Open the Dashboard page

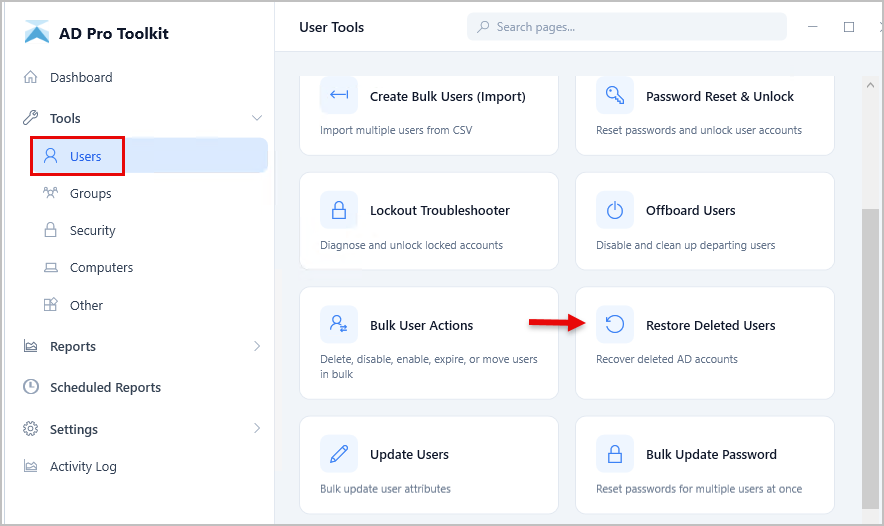tap(81, 77)
